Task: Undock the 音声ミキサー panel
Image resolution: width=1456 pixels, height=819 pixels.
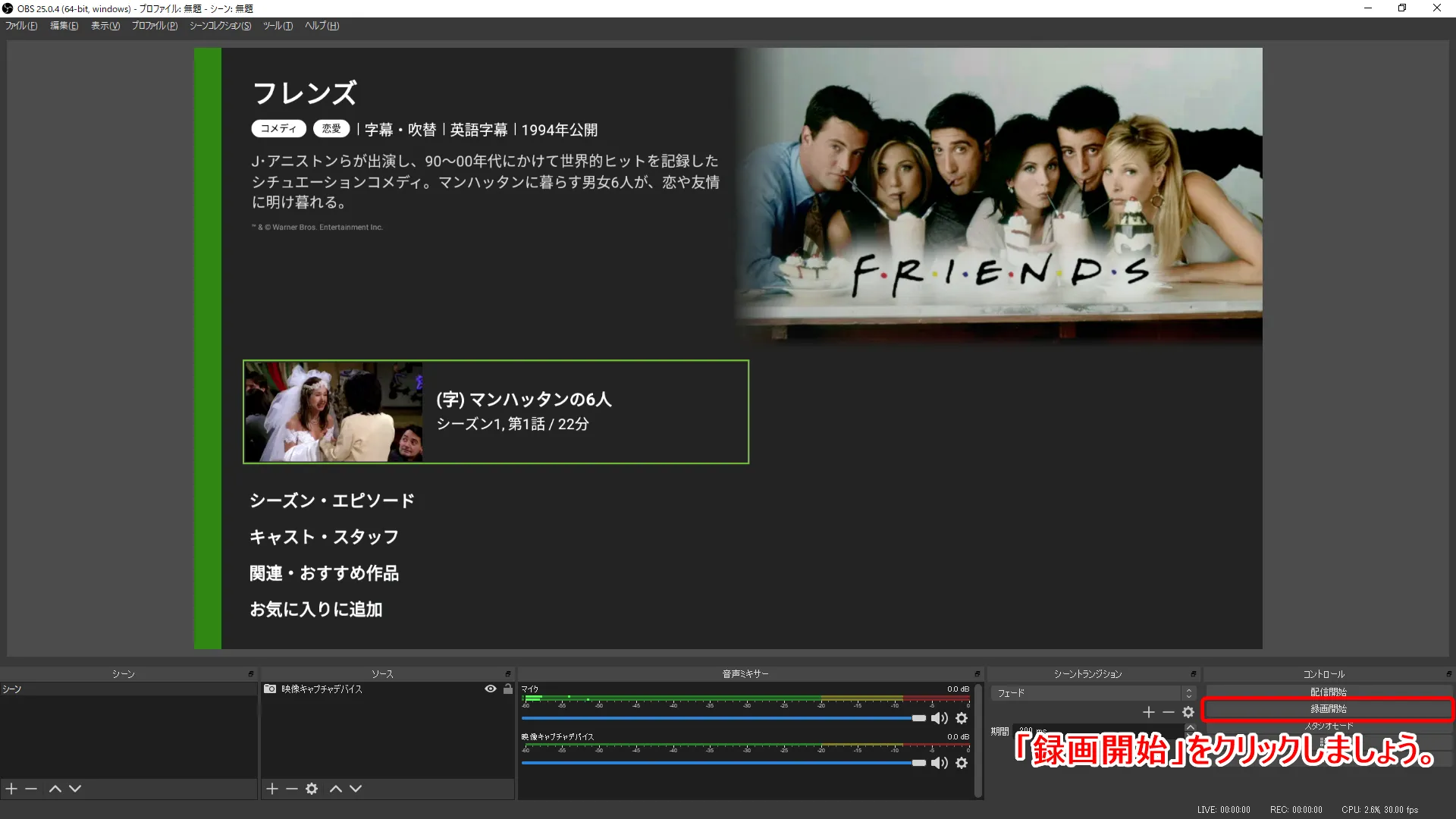Action: (977, 673)
